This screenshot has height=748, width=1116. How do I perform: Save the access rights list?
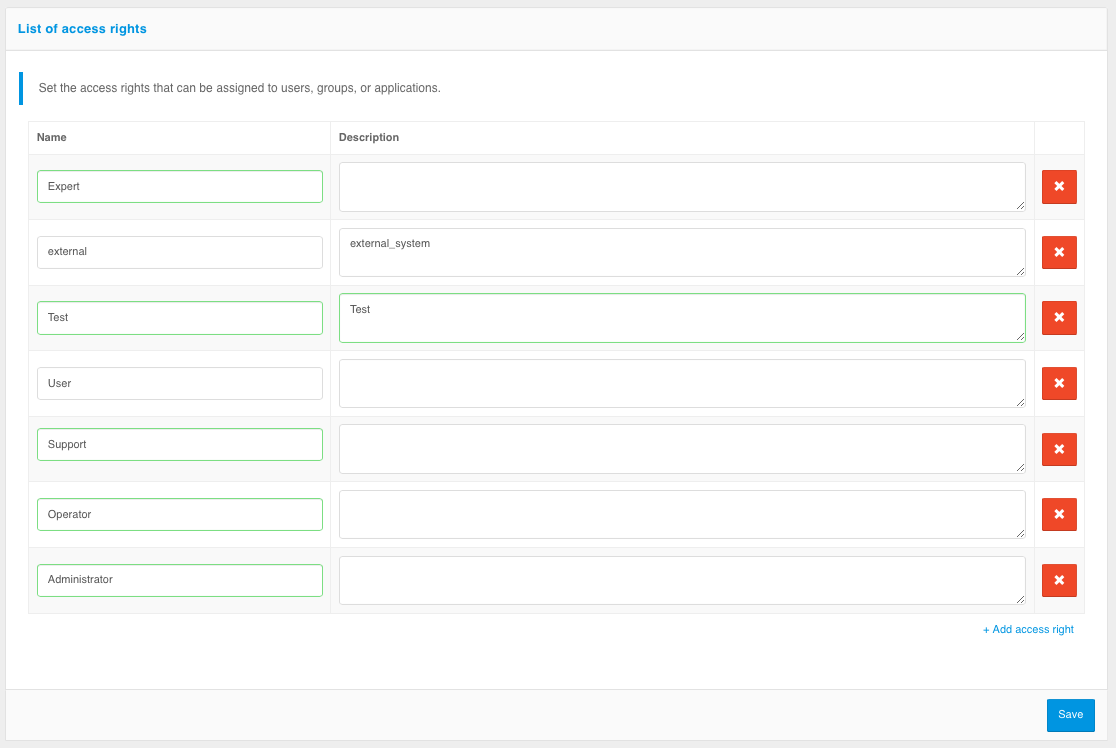[x=1070, y=715]
